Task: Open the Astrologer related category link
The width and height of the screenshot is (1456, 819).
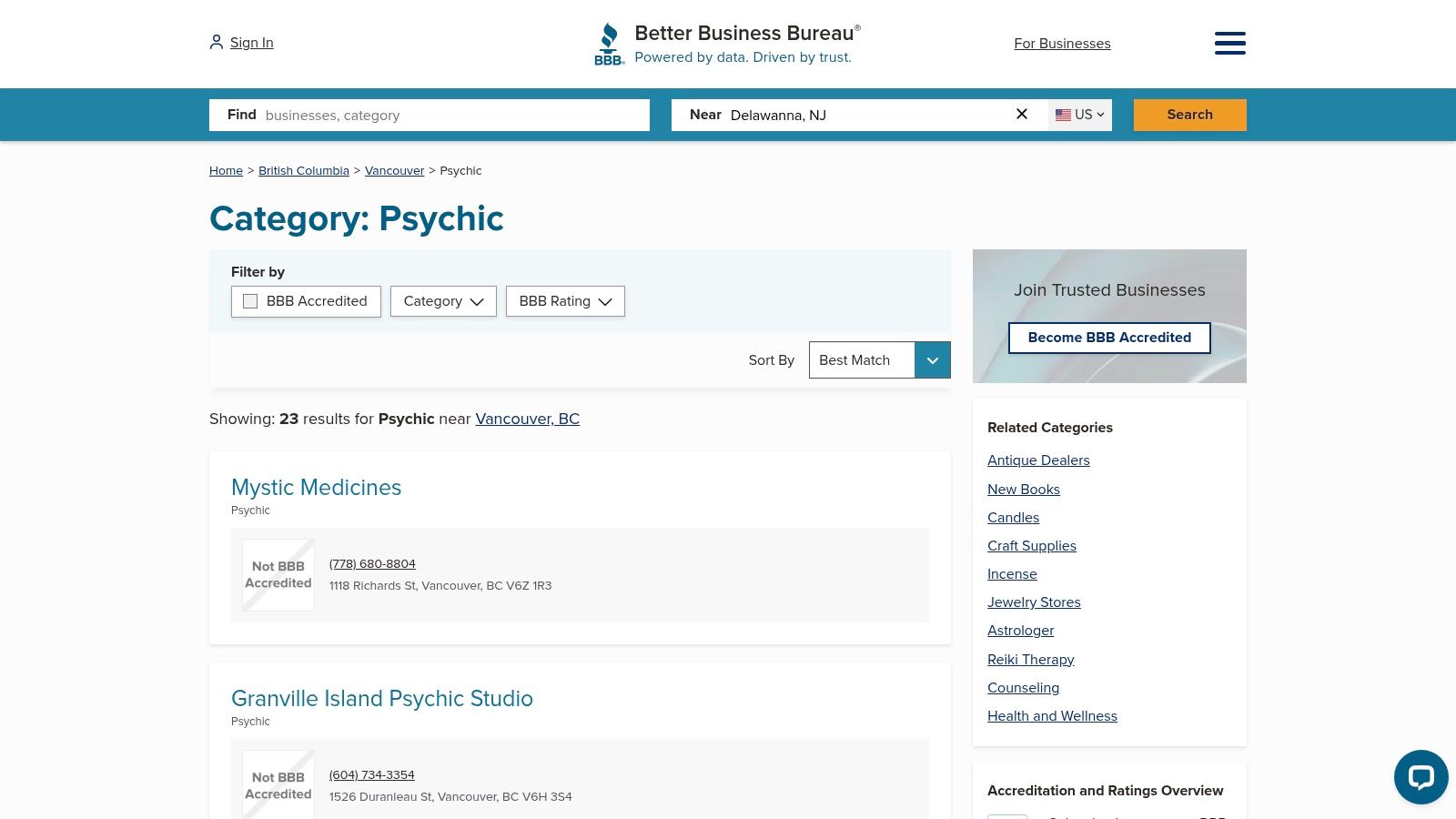Action: [x=1020, y=630]
